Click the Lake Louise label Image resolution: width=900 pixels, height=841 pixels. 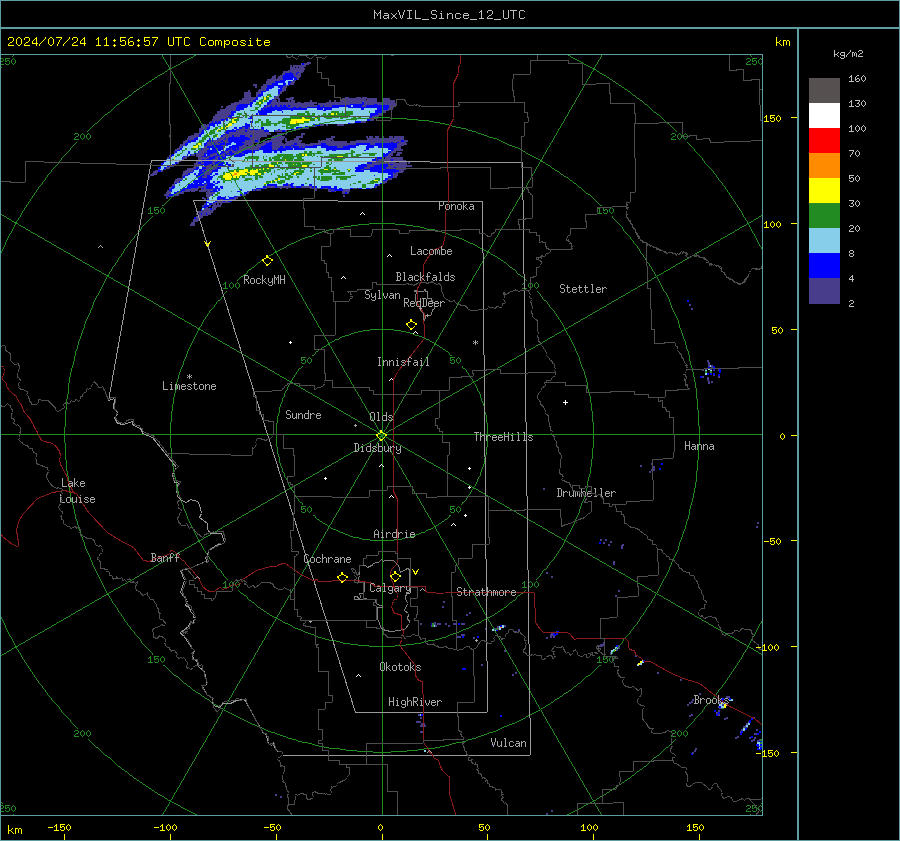(77, 491)
